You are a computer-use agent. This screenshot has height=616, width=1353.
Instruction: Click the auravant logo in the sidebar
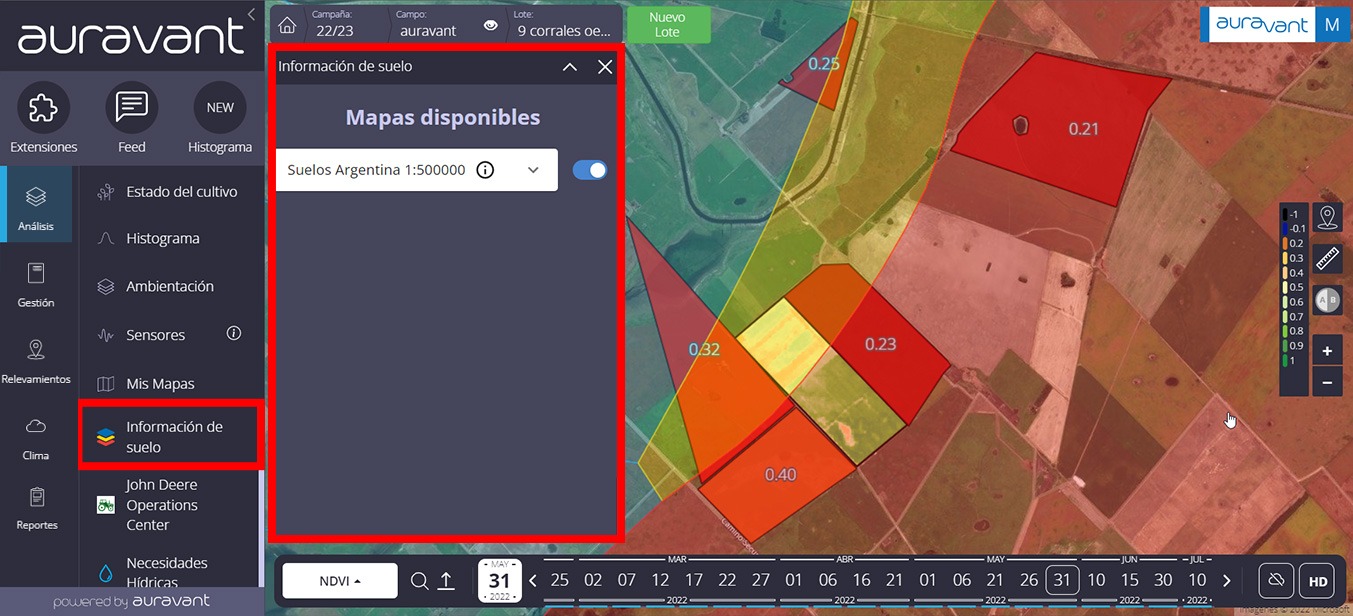coord(131,37)
